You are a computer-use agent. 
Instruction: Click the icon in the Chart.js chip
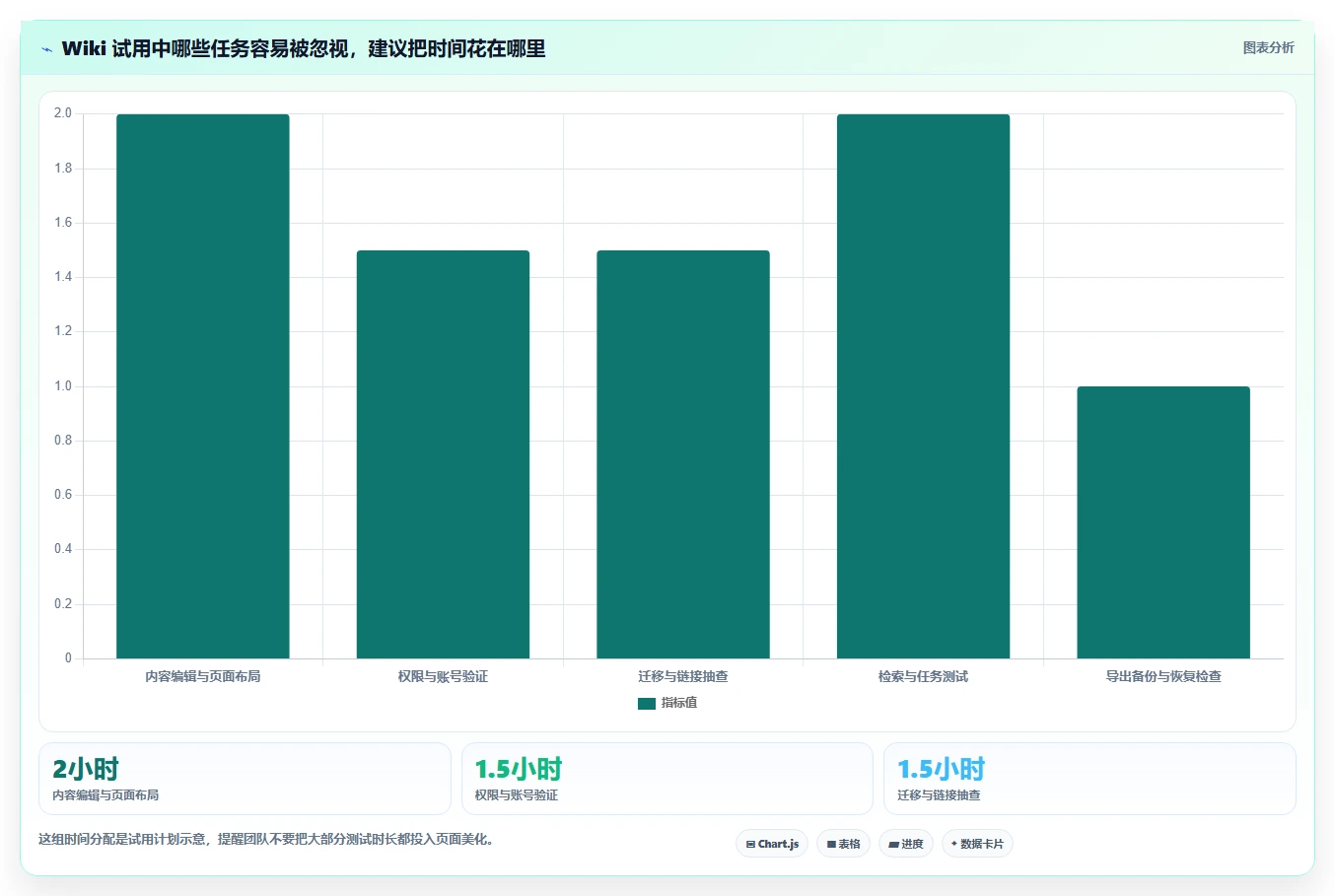click(750, 844)
